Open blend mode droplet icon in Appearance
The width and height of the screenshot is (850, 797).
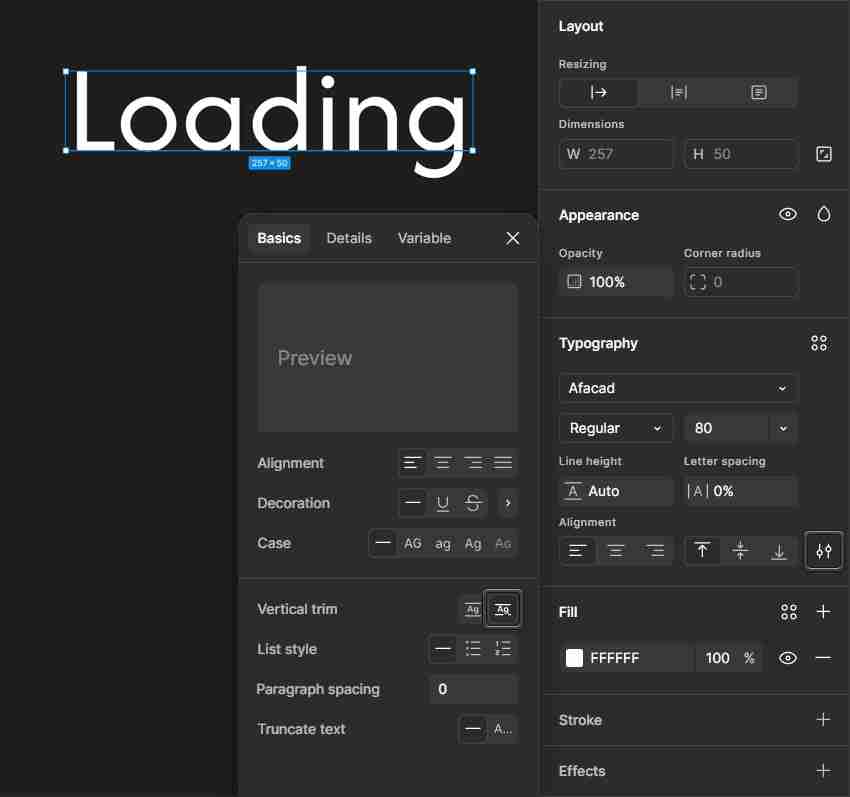point(823,215)
